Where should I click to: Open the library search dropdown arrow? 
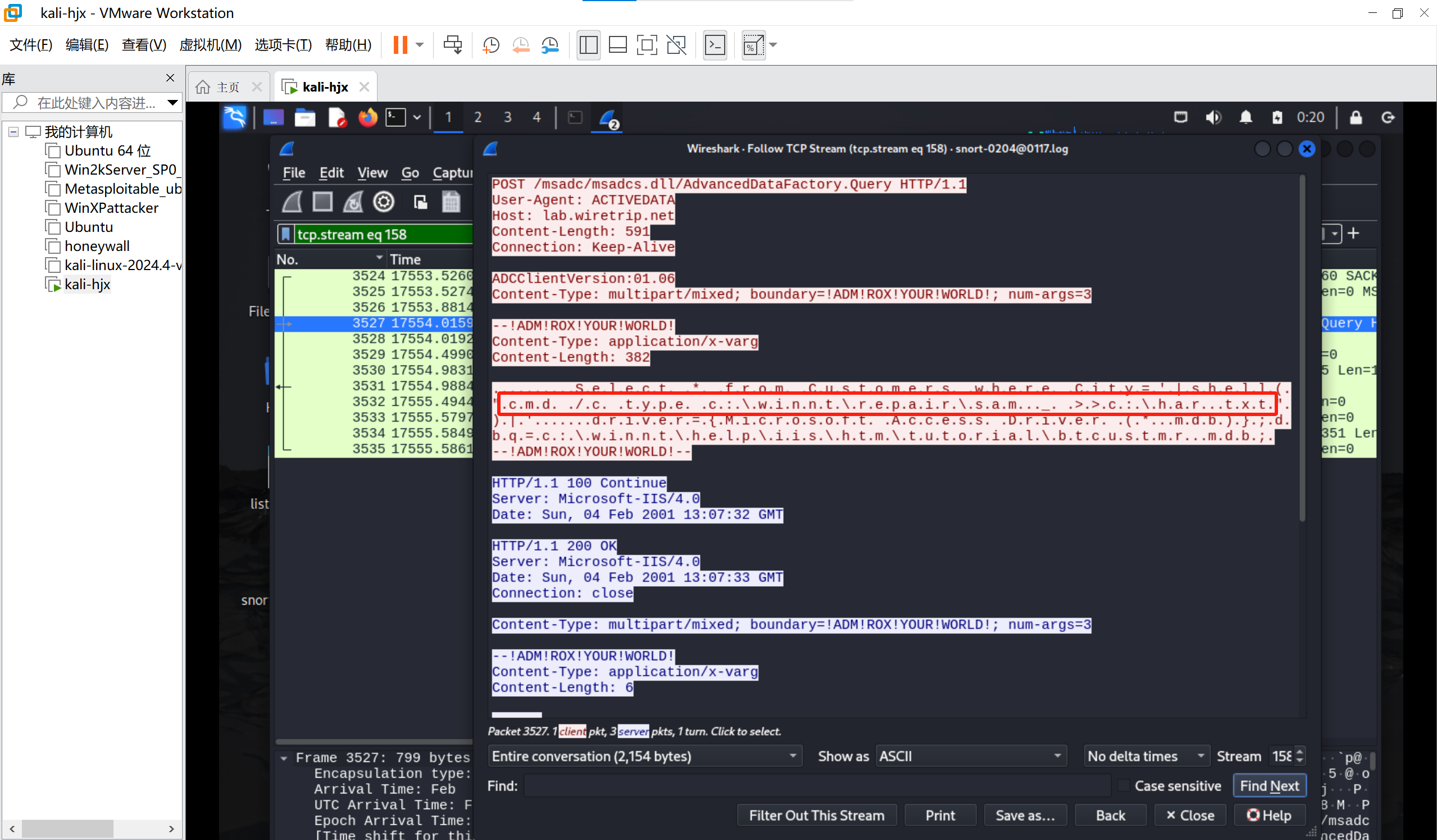tap(172, 103)
